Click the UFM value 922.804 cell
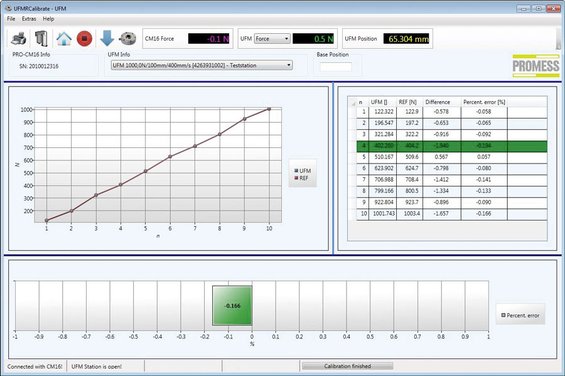The image size is (565, 376). tap(382, 202)
